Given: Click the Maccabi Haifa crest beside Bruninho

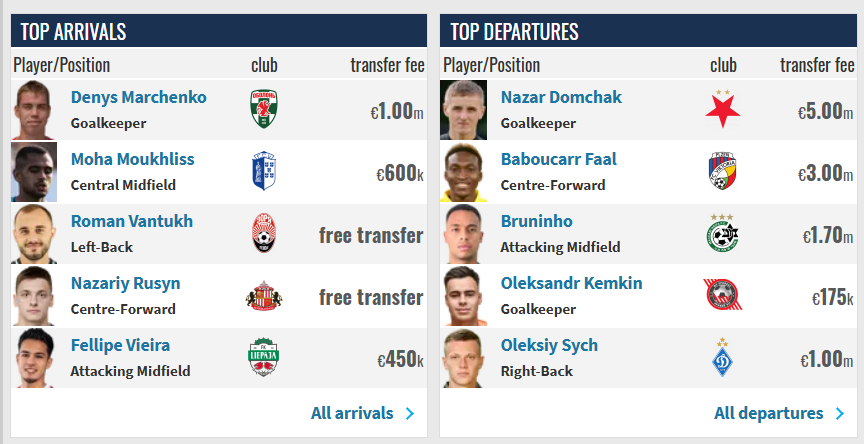Looking at the screenshot, I should coord(722,233).
